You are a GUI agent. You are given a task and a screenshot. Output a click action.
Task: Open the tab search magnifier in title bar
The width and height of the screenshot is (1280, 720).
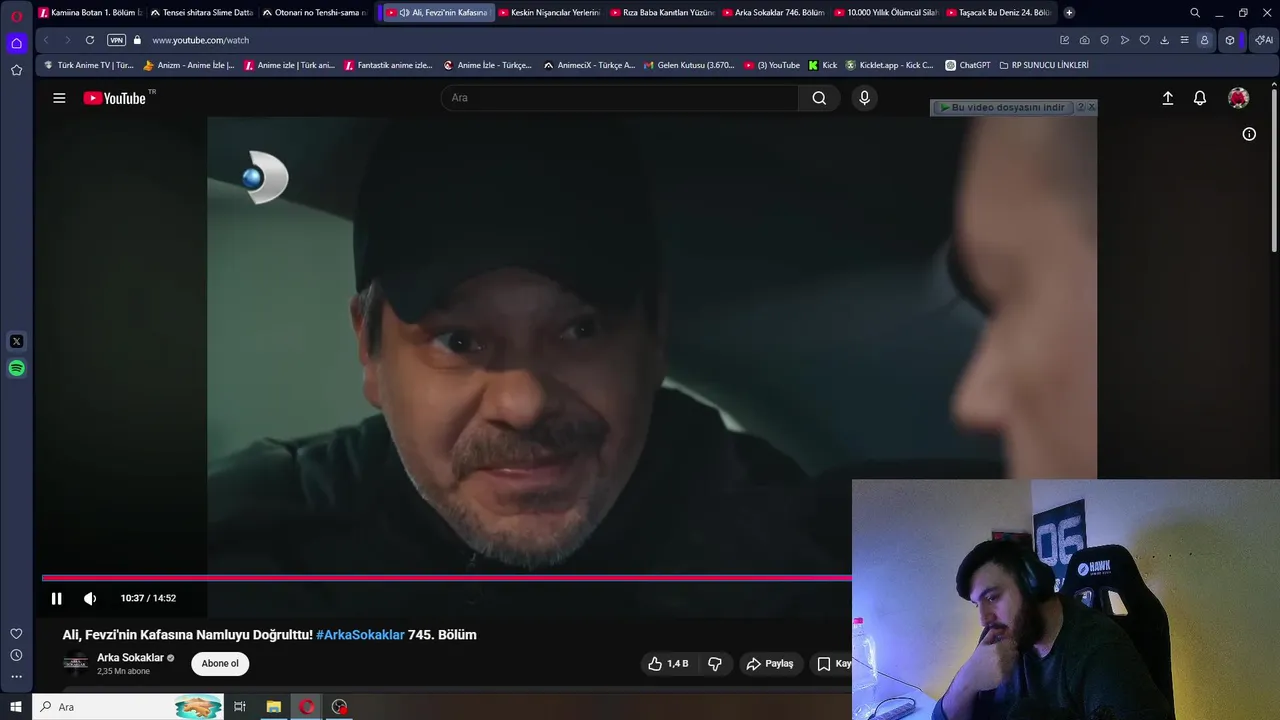[1195, 13]
